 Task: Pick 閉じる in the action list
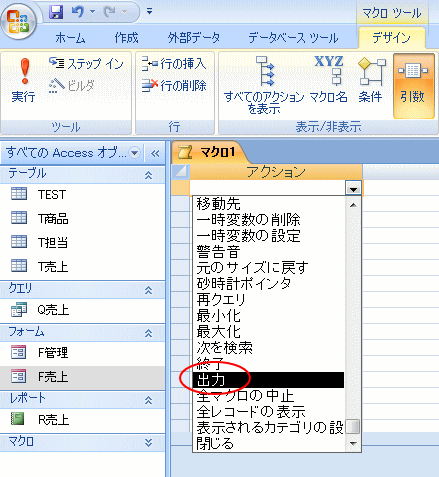269,444
